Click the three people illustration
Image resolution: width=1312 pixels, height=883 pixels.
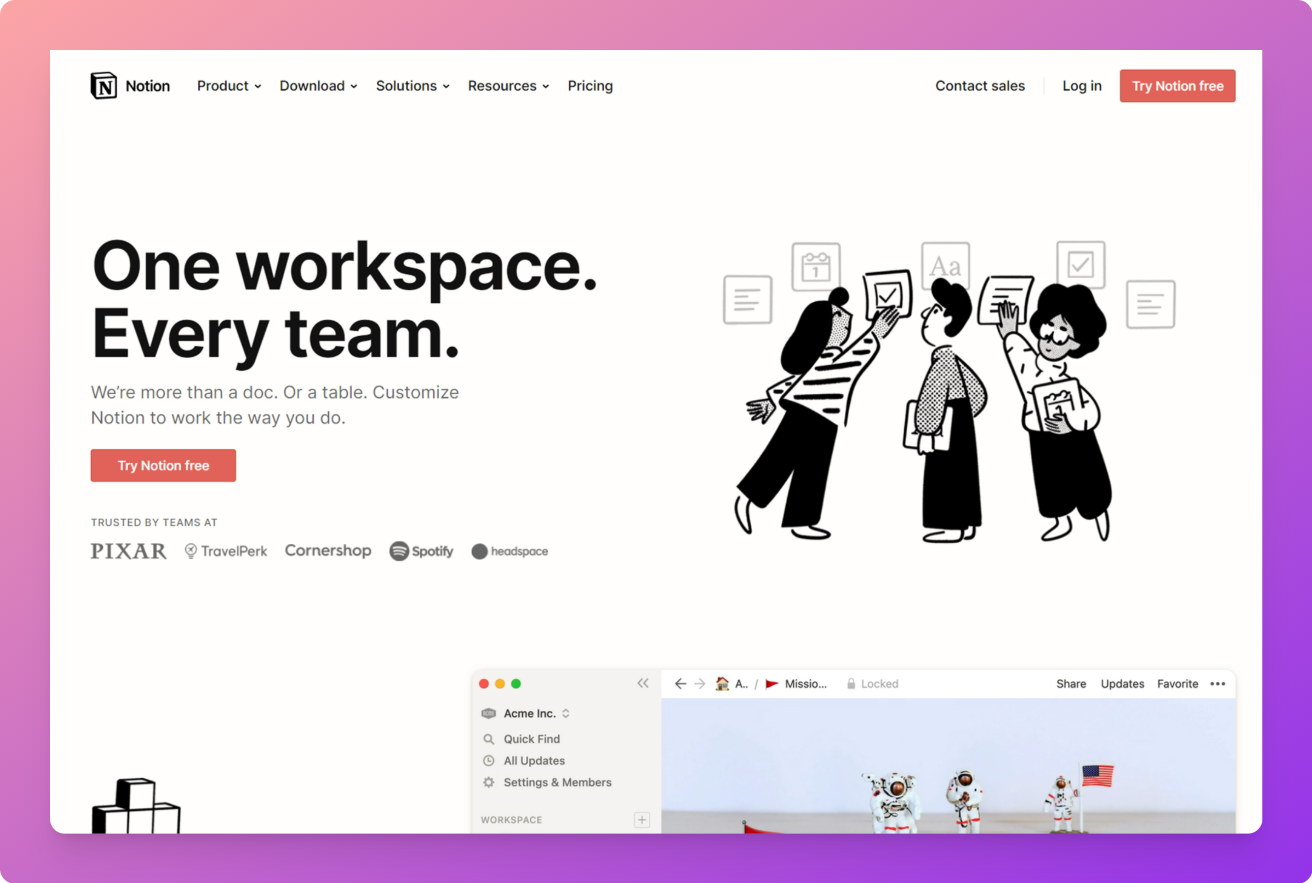point(948,390)
